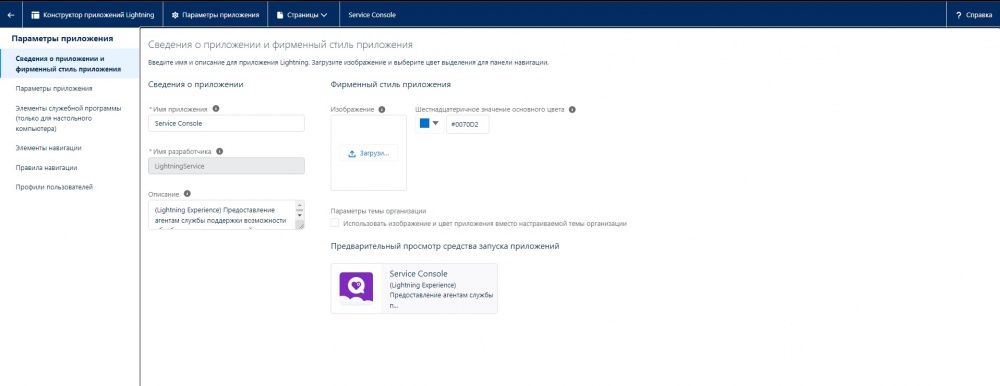Click the Фирменный стиль приложения heading
The width and height of the screenshot is (1000, 386).
click(391, 84)
